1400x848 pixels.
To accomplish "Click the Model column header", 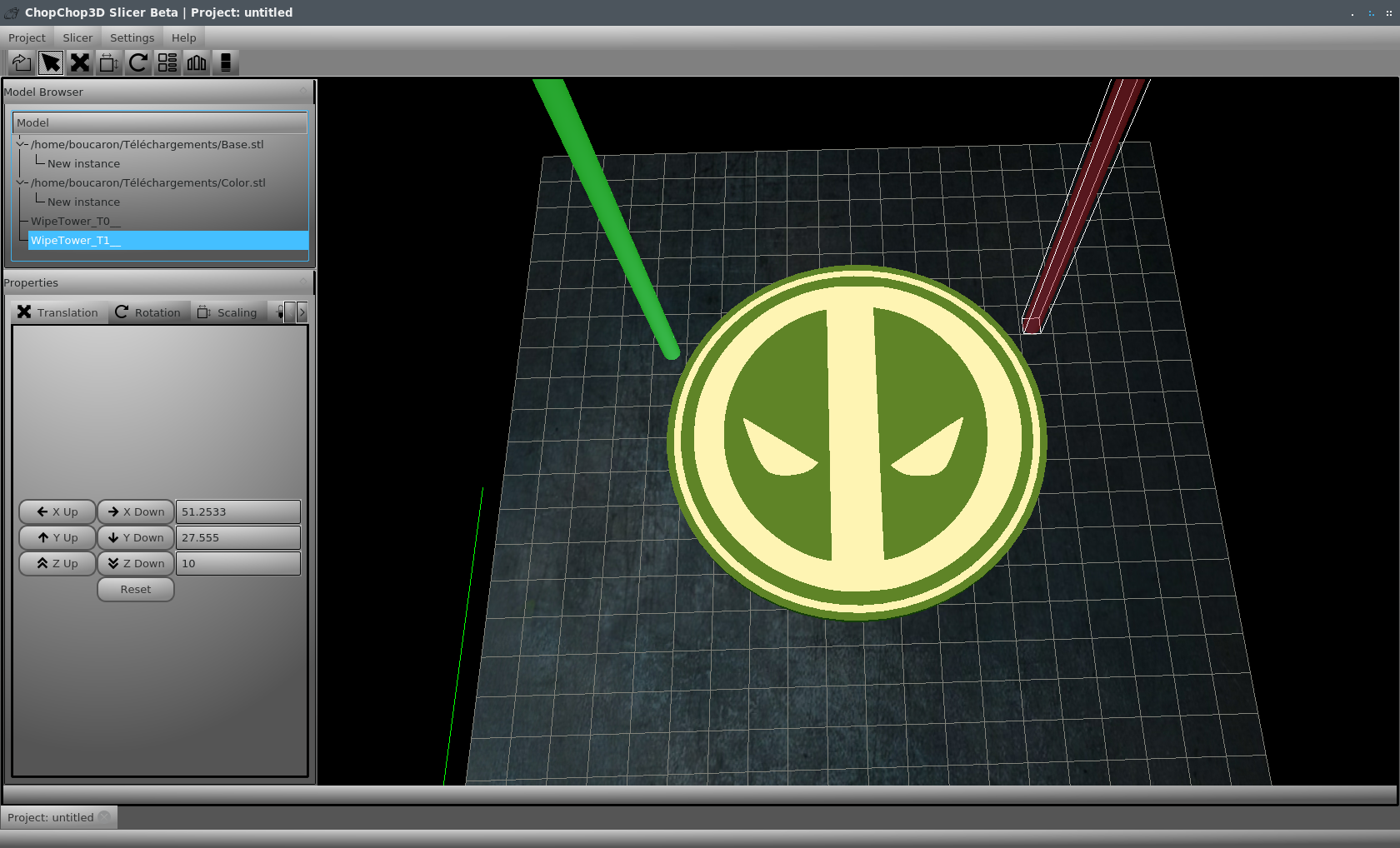I will click(x=160, y=122).
